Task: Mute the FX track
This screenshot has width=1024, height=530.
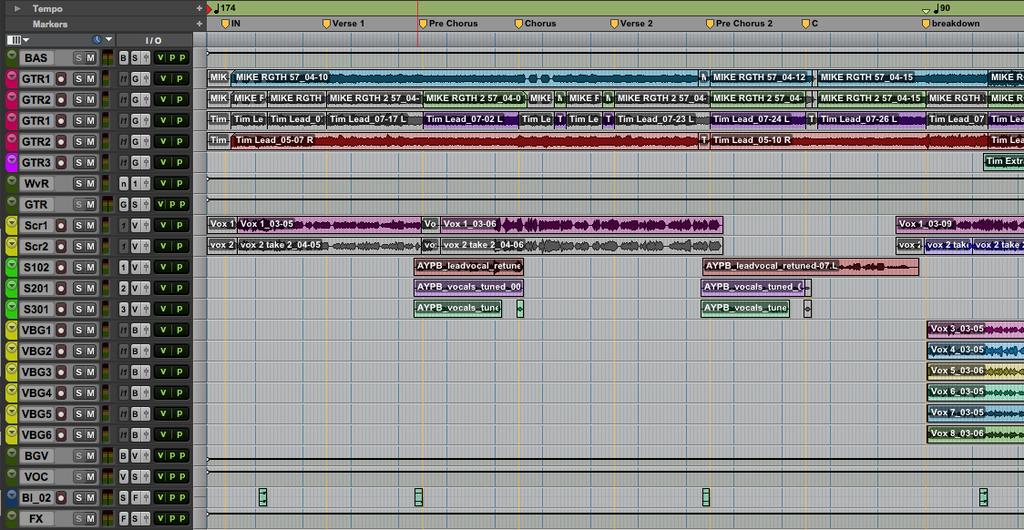Action: pos(91,519)
